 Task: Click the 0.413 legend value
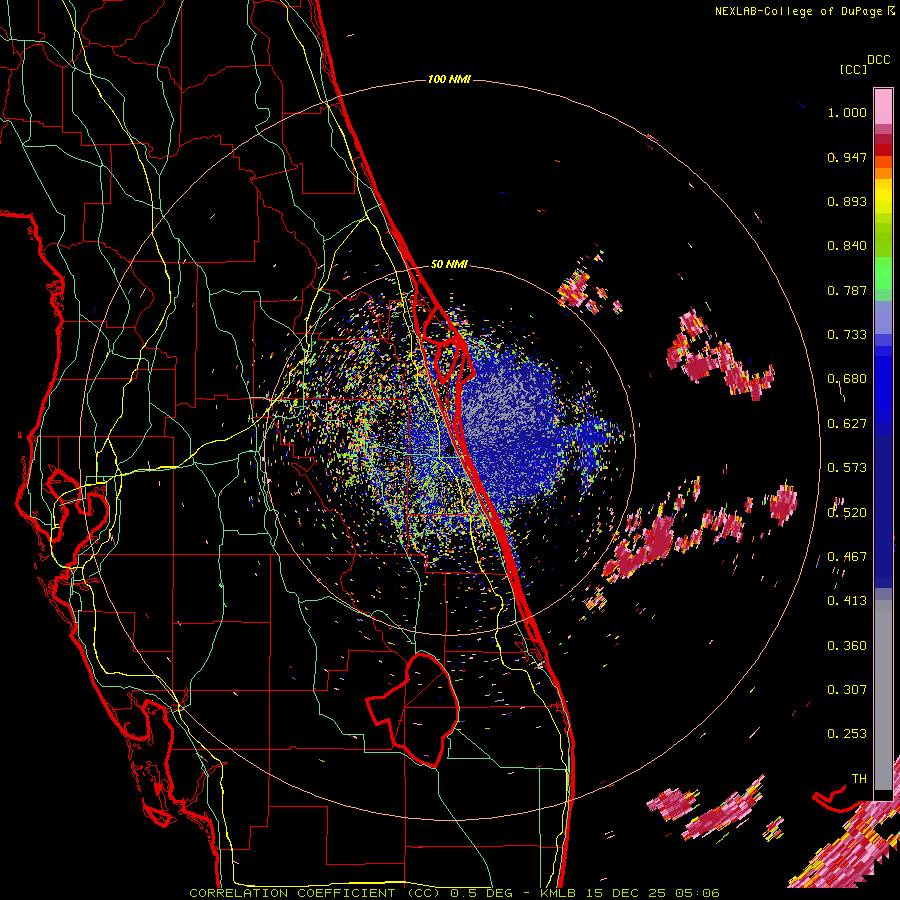847,601
